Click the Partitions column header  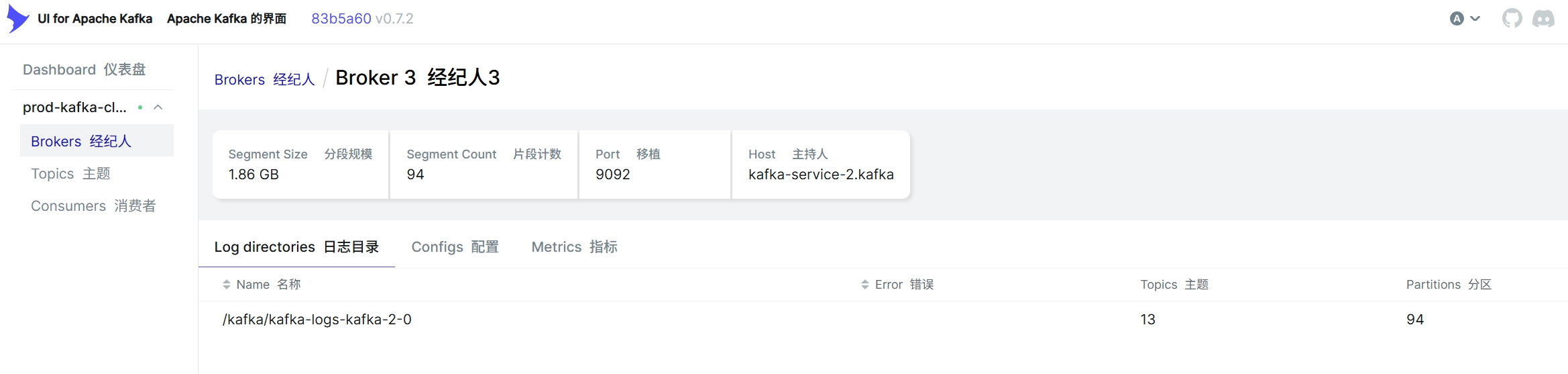click(1449, 285)
